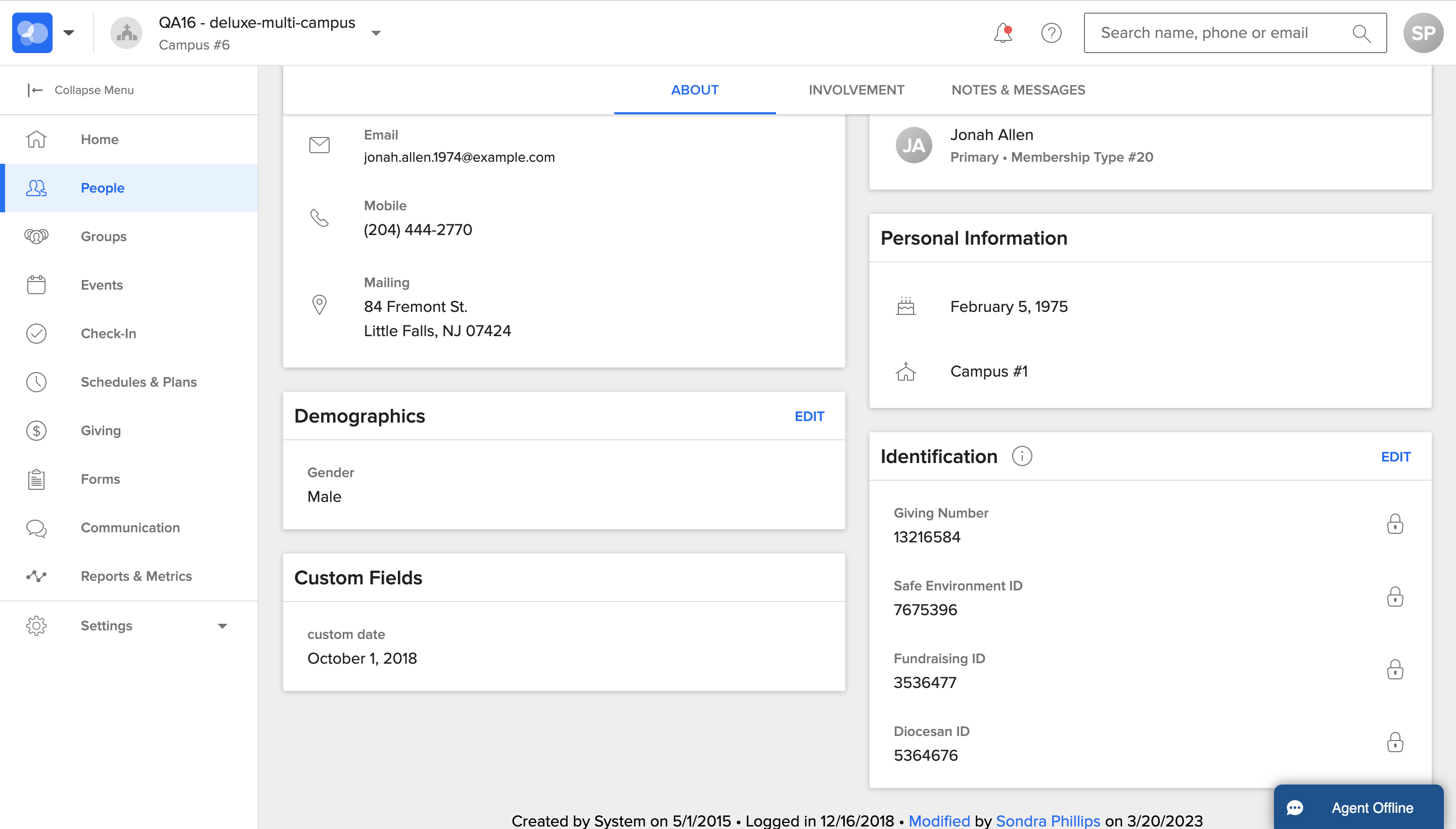The height and width of the screenshot is (829, 1456).
Task: Select People in the sidebar
Action: [103, 188]
